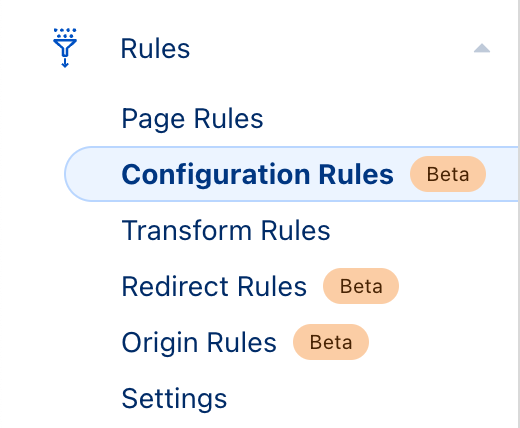The width and height of the screenshot is (520, 428).
Task: Open Page Rules
Action: pyautogui.click(x=192, y=118)
